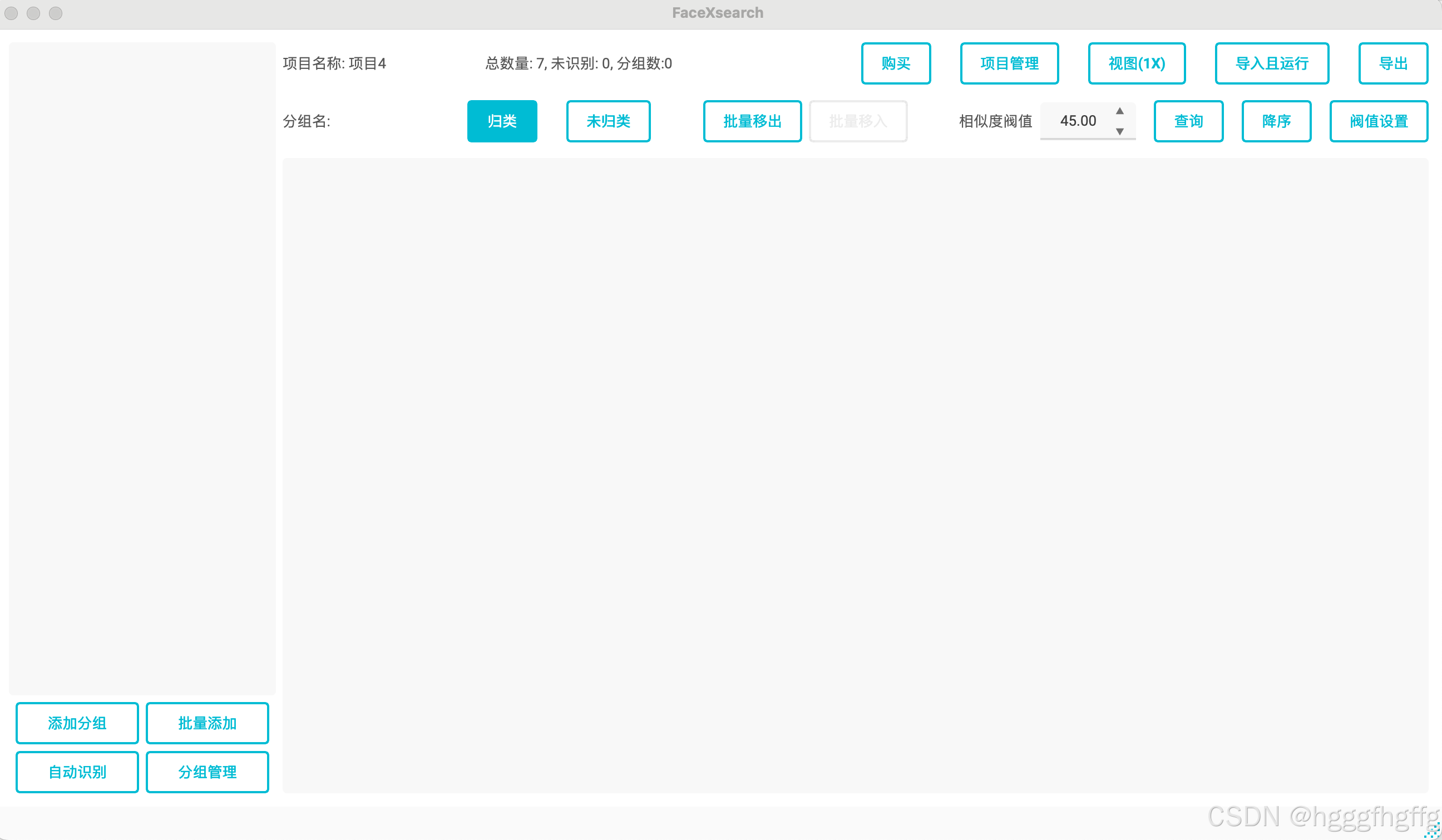This screenshot has height=840, width=1442.
Task: Click the 购买 purchase button
Action: (x=896, y=63)
